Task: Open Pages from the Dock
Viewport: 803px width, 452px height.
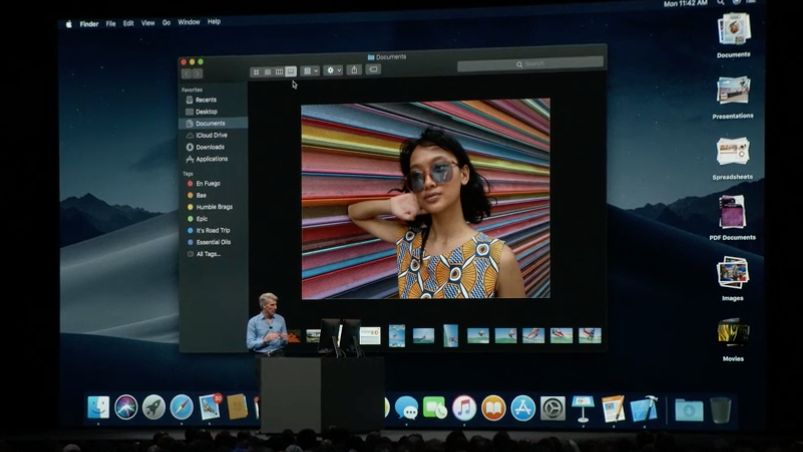Action: [613, 408]
